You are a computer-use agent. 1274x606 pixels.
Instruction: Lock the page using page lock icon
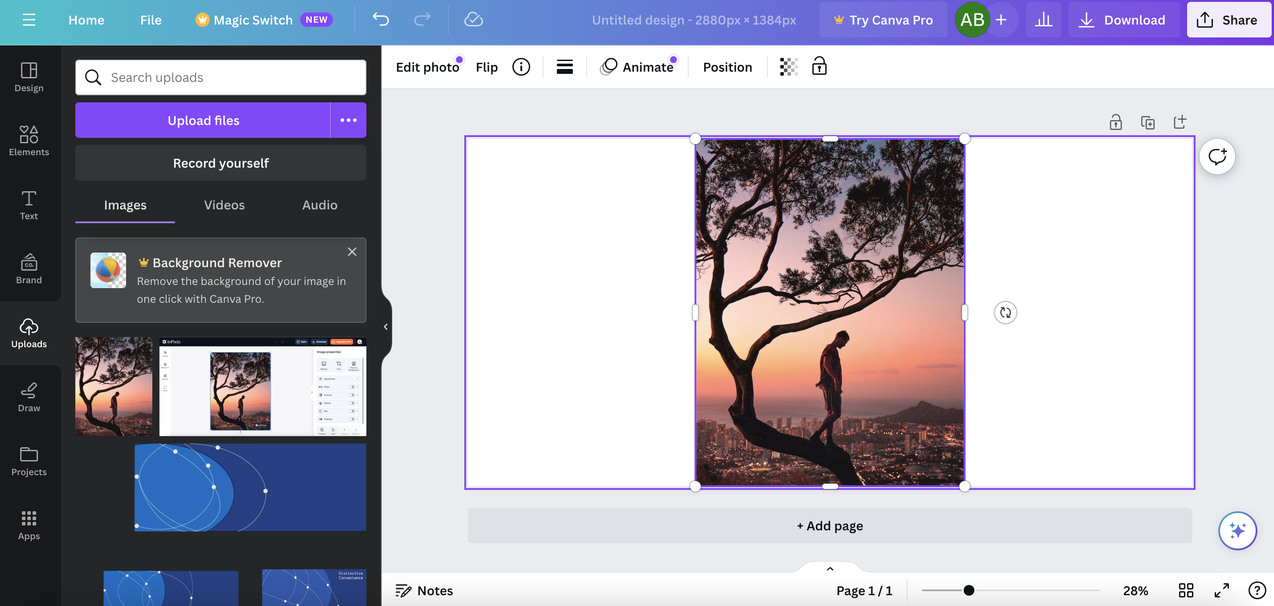point(1116,122)
